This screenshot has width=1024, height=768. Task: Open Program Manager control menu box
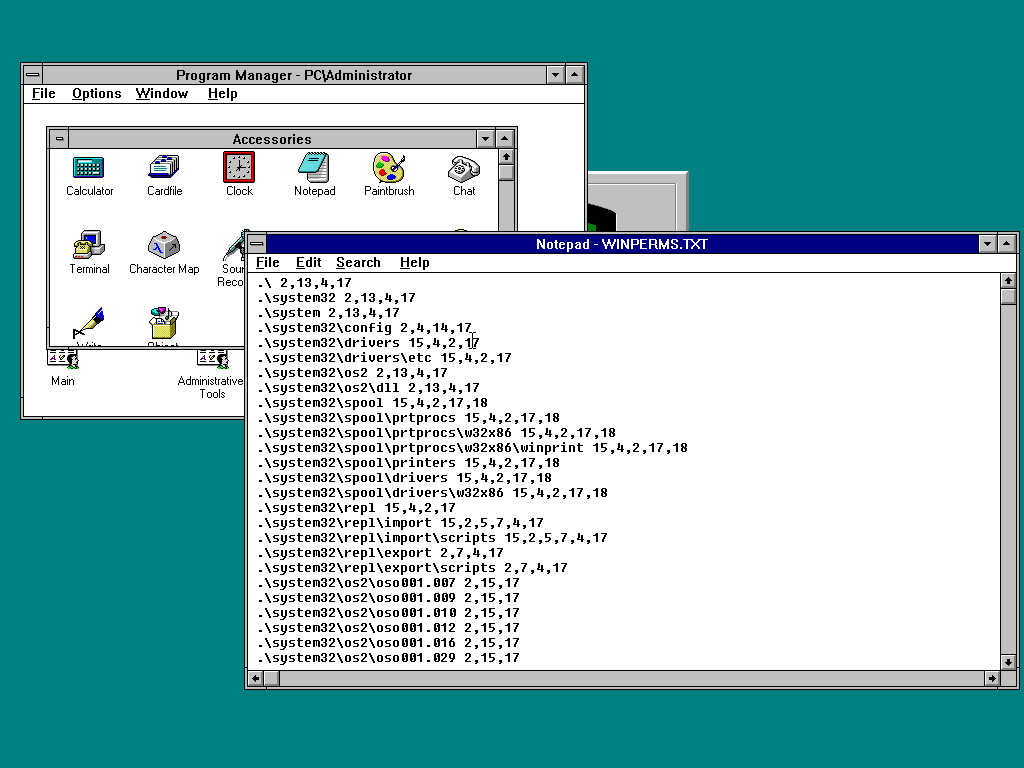click(x=33, y=74)
